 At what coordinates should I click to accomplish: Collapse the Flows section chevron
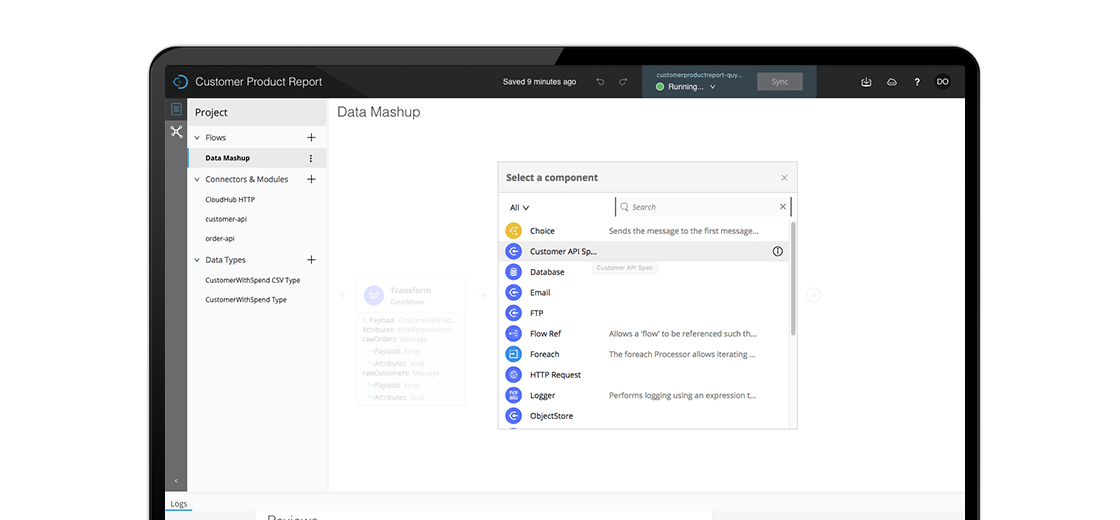tap(197, 137)
